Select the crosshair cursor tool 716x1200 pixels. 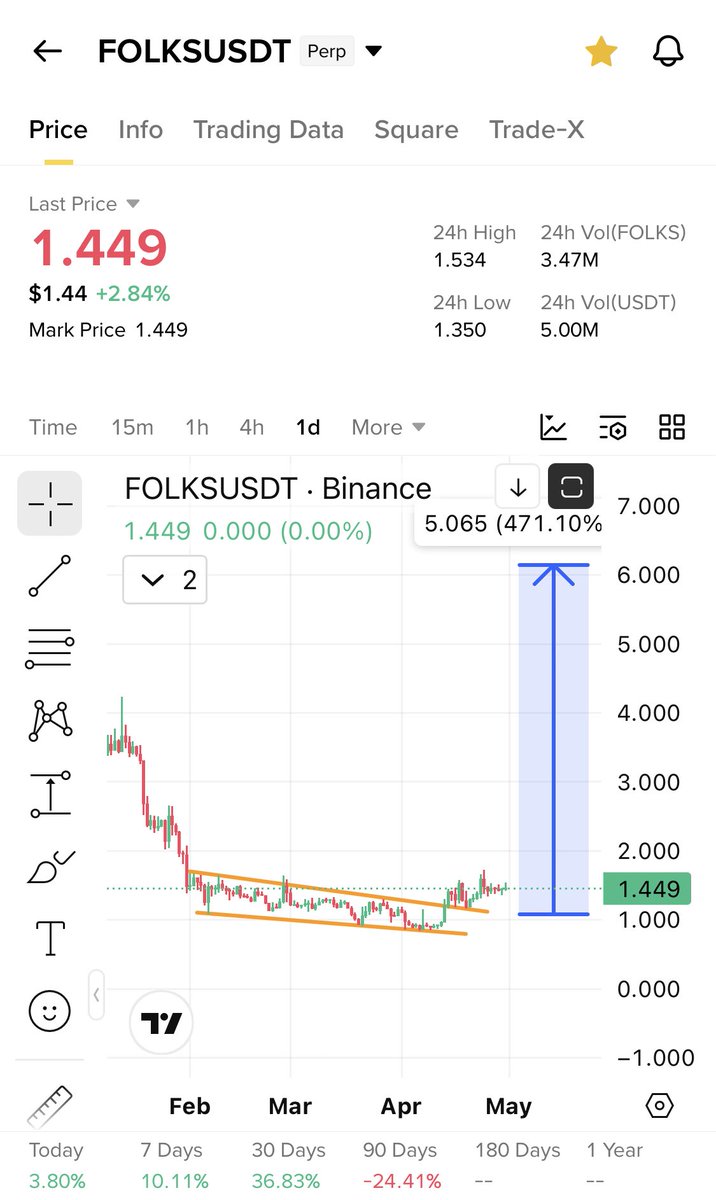50,503
